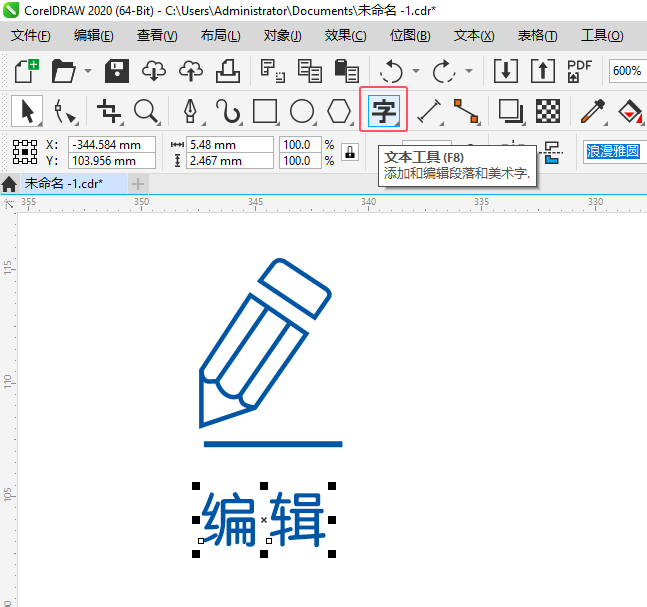
Task: Select the Polygon tool
Action: coord(339,111)
